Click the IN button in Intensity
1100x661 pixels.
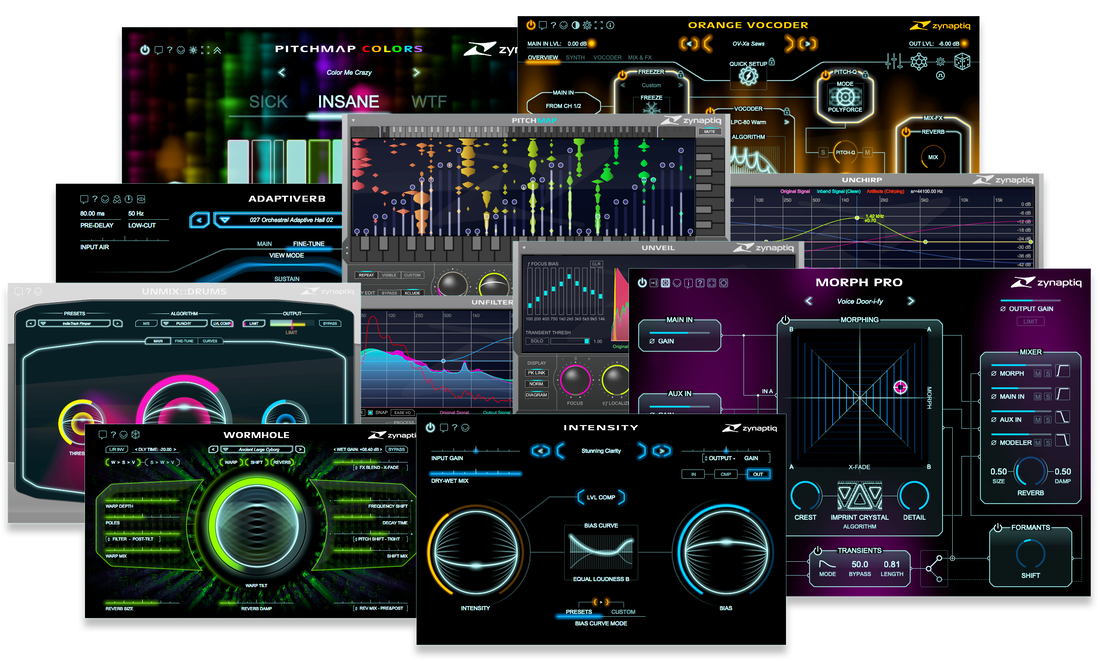[x=694, y=474]
